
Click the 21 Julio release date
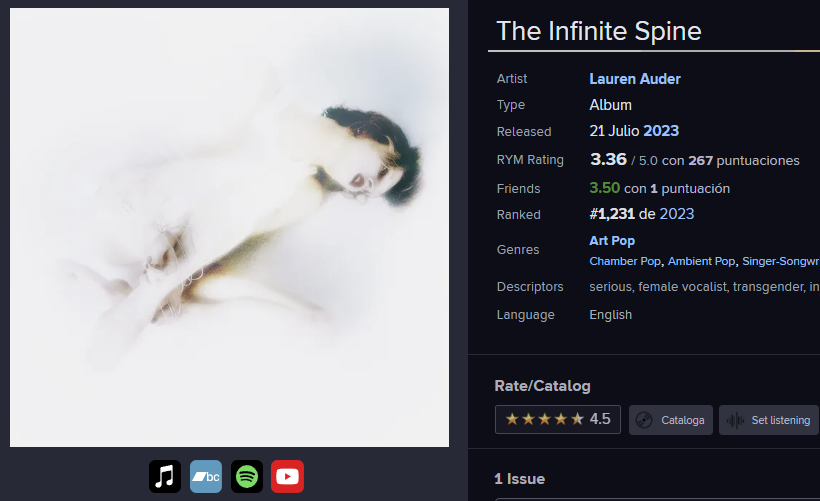coord(614,131)
